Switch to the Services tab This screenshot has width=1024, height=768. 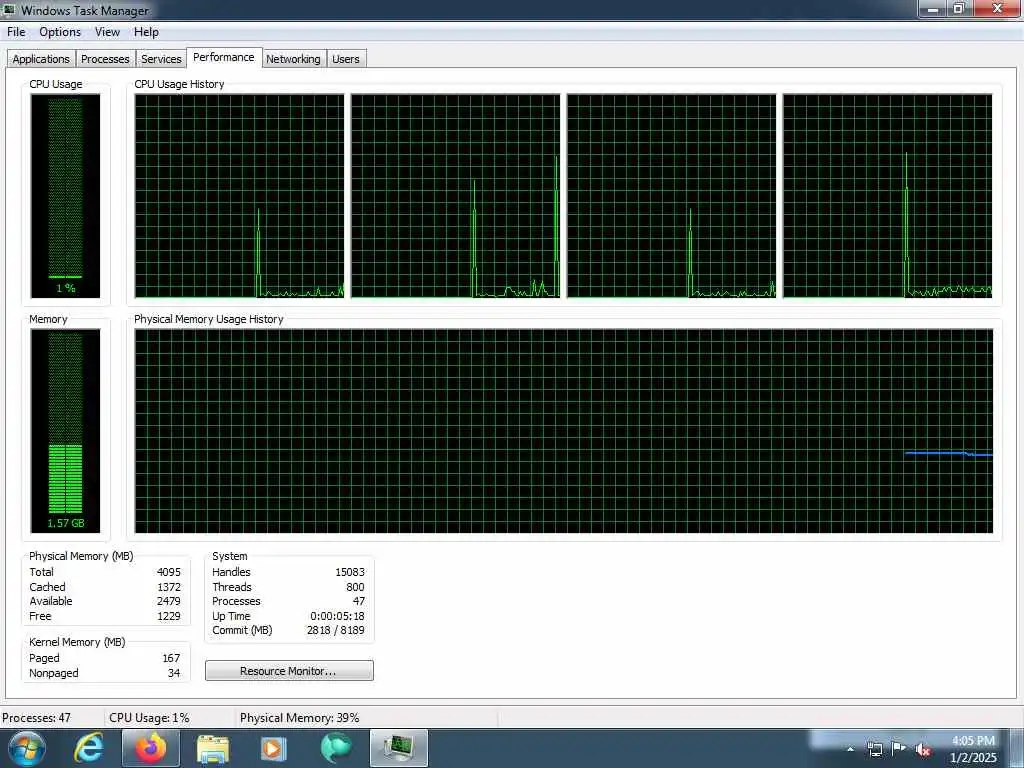[x=161, y=59]
